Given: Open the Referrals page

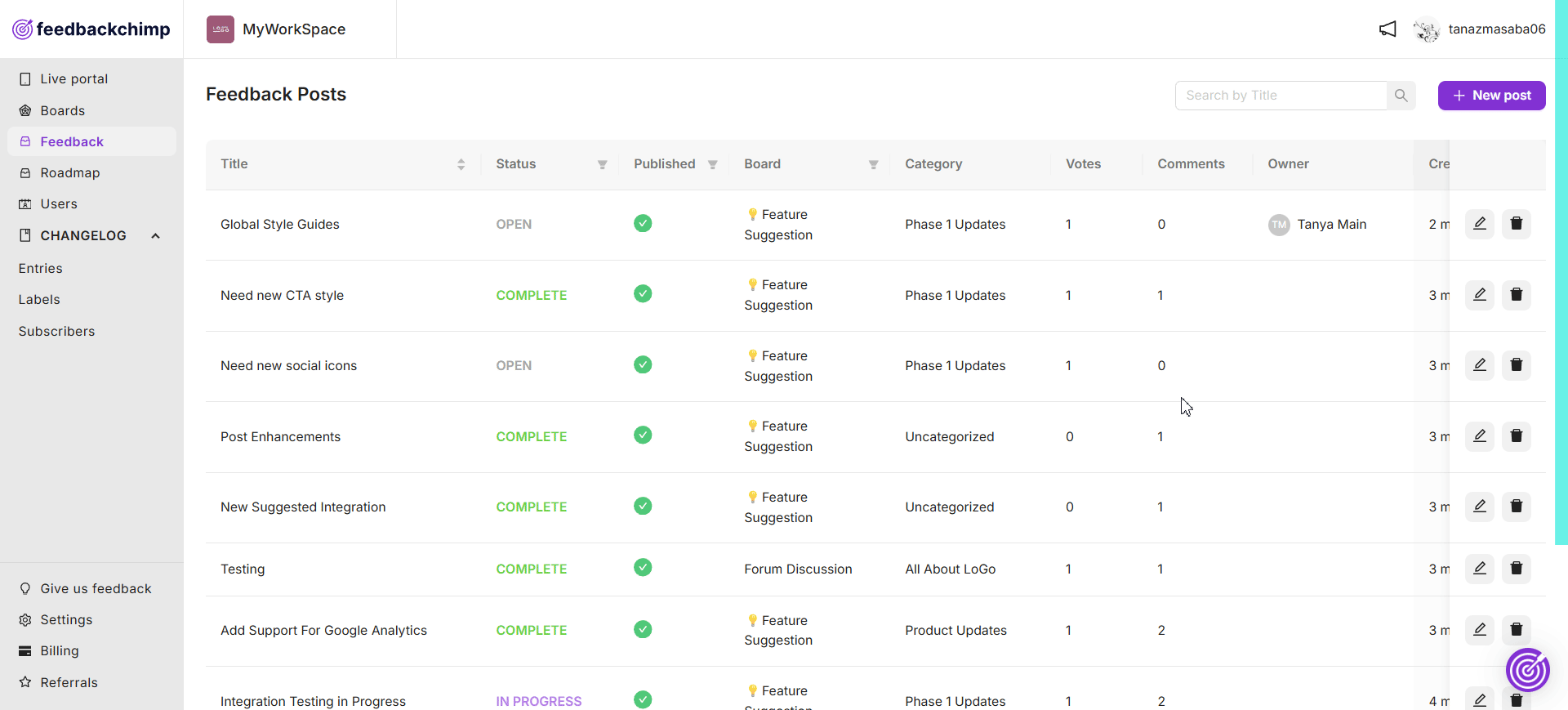Looking at the screenshot, I should (91, 682).
